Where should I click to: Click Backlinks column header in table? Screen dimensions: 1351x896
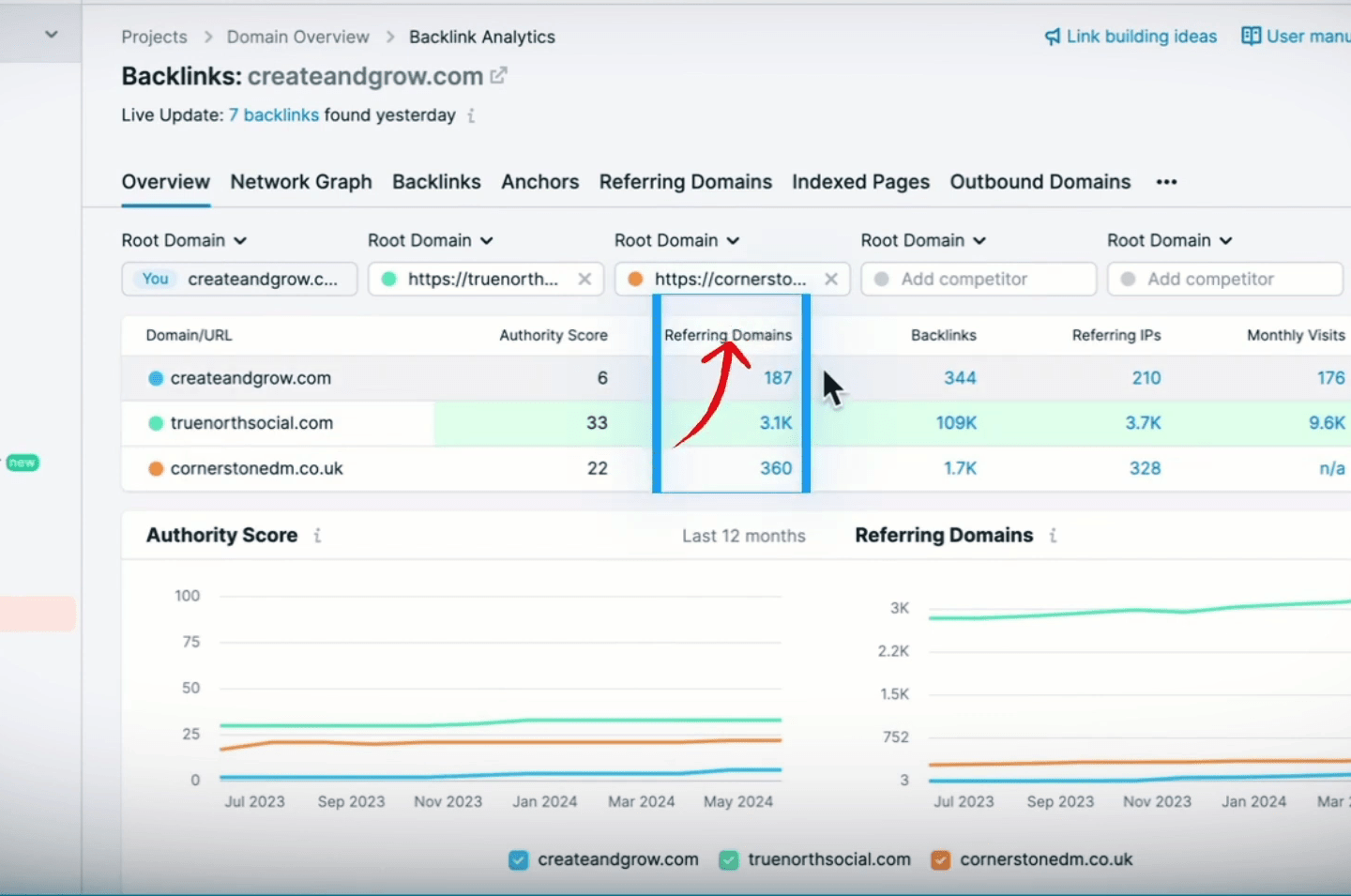tap(944, 335)
